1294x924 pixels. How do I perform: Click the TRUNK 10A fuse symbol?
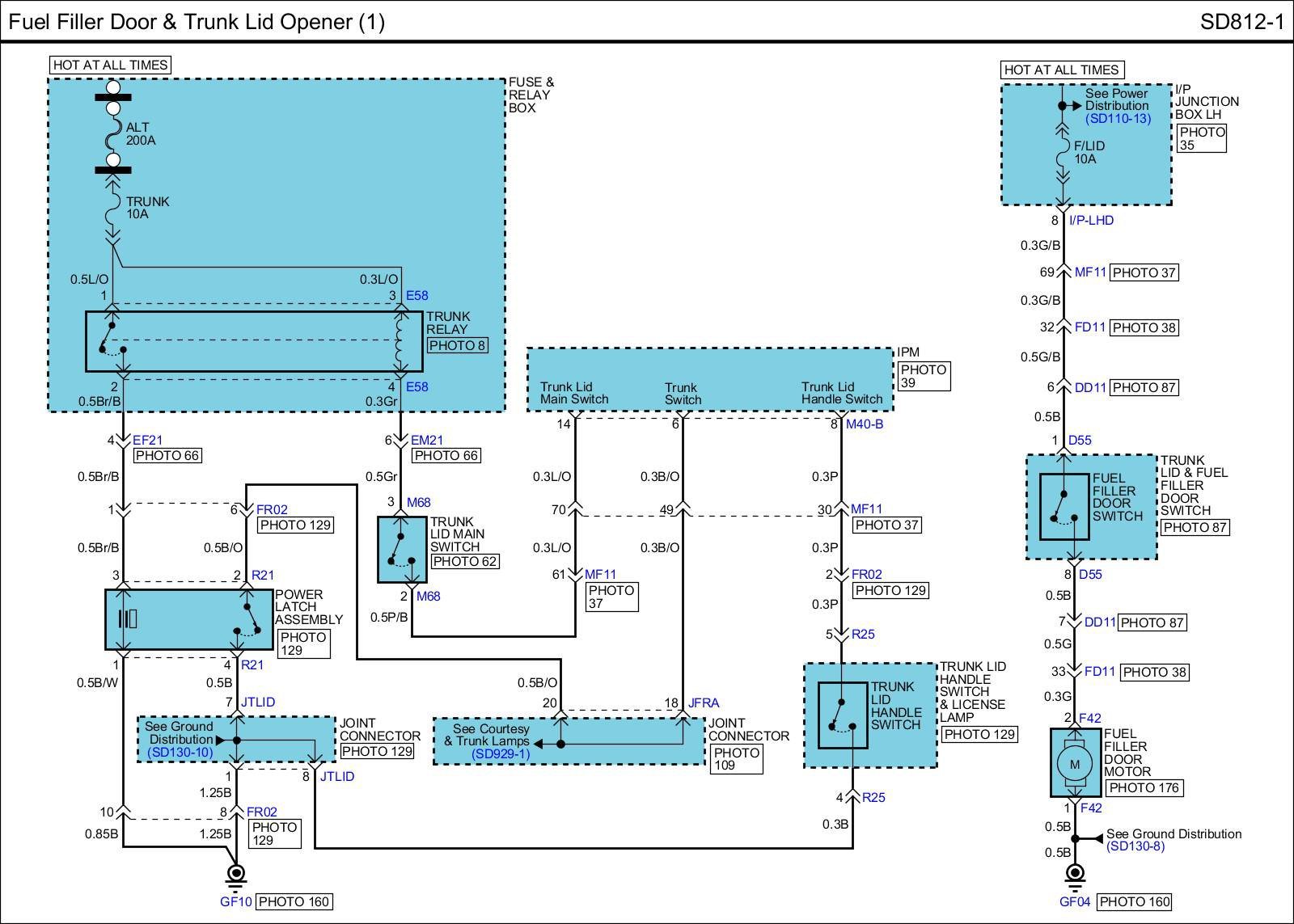tap(113, 209)
